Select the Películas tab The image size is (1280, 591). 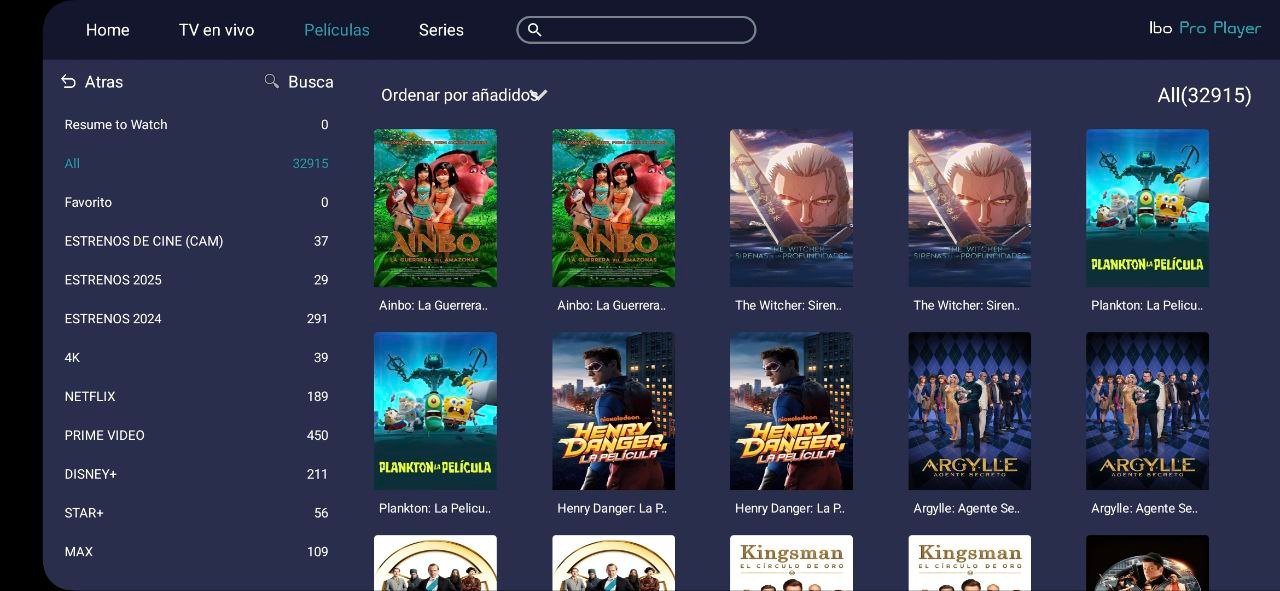(x=336, y=30)
